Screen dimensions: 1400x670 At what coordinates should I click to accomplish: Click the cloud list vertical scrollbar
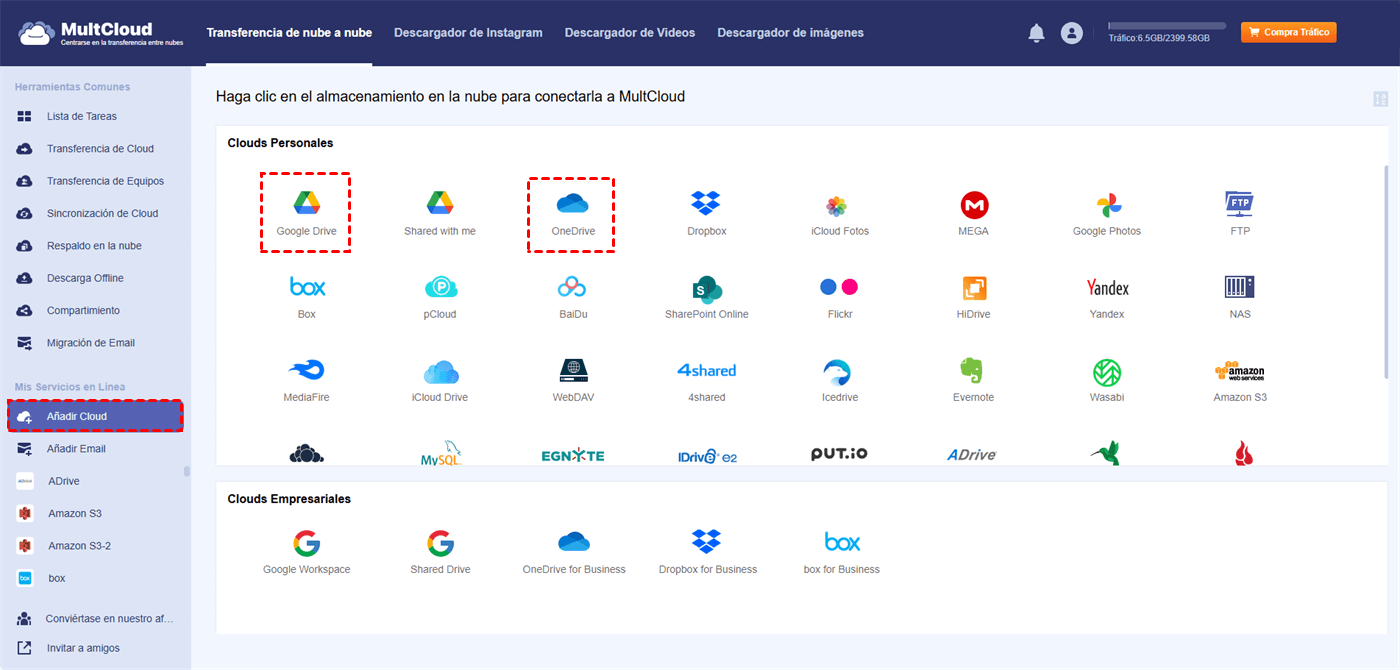tap(1386, 270)
